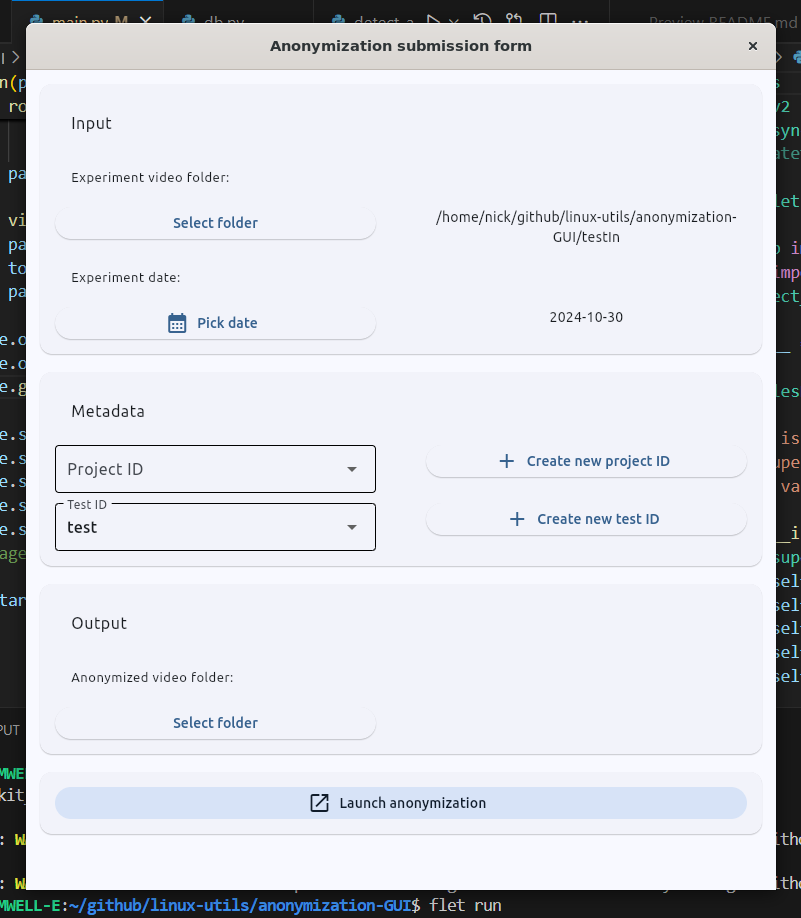Screen dimensions: 801x918
Task: Click the plus icon beside Create new test ID
Action: pos(517,519)
